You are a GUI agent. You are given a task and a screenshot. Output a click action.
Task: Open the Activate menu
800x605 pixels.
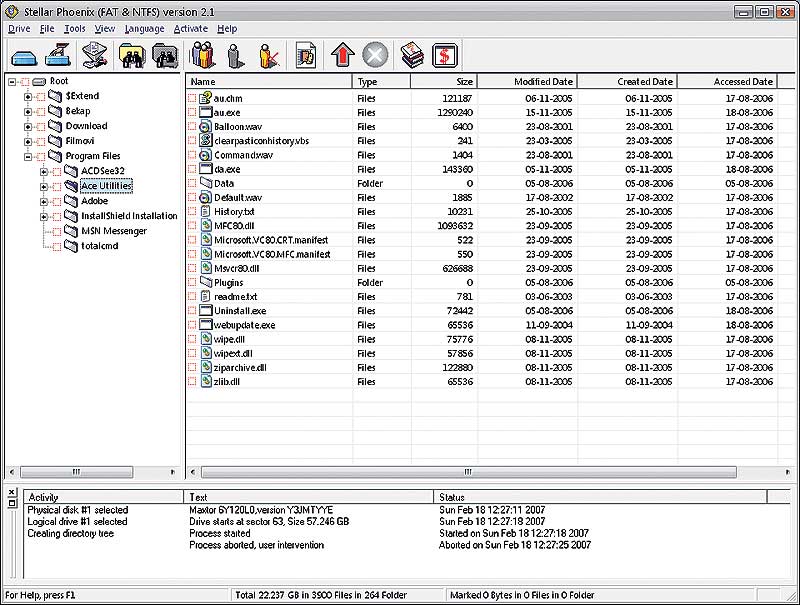click(191, 29)
